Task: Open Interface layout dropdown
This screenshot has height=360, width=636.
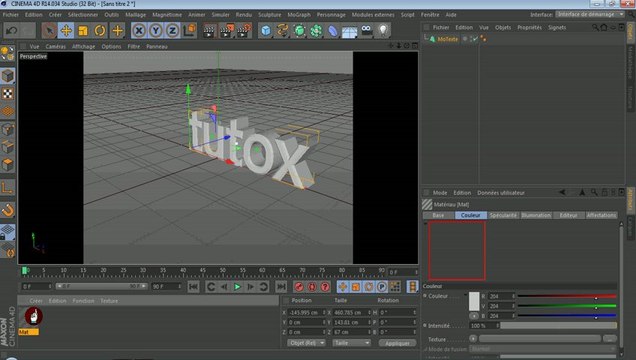Action: coord(590,14)
